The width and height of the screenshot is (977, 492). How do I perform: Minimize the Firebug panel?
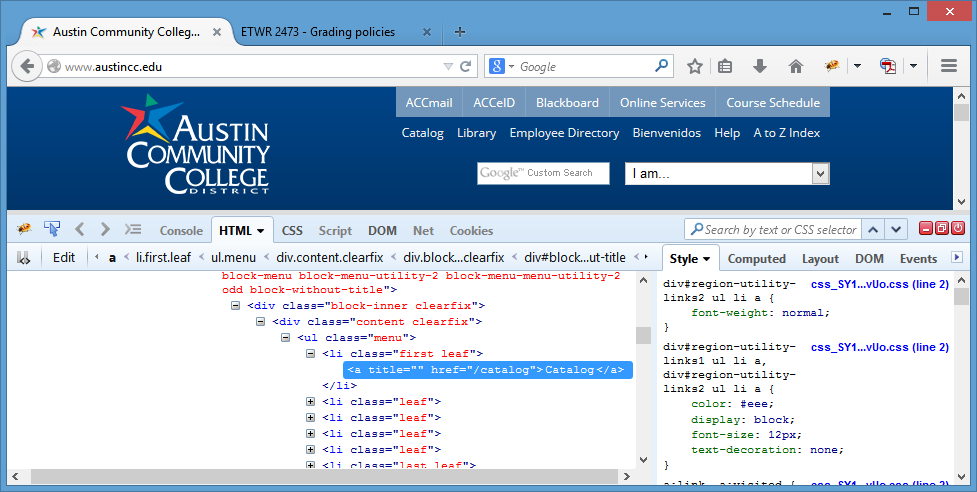point(926,229)
